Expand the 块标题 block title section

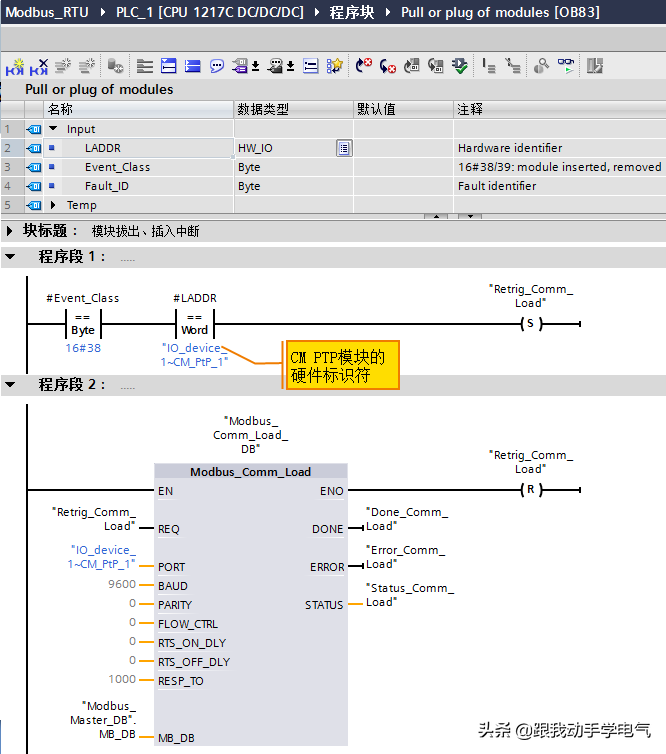(x=10, y=231)
